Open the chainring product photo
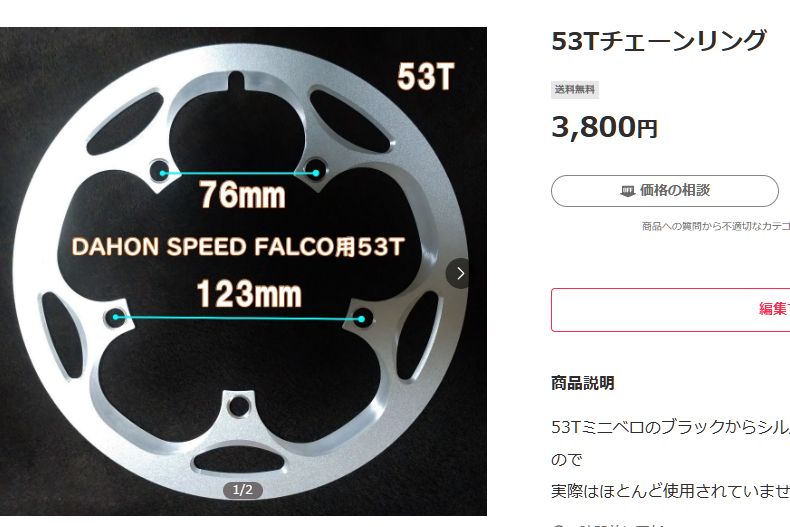790x527 pixels. (243, 271)
